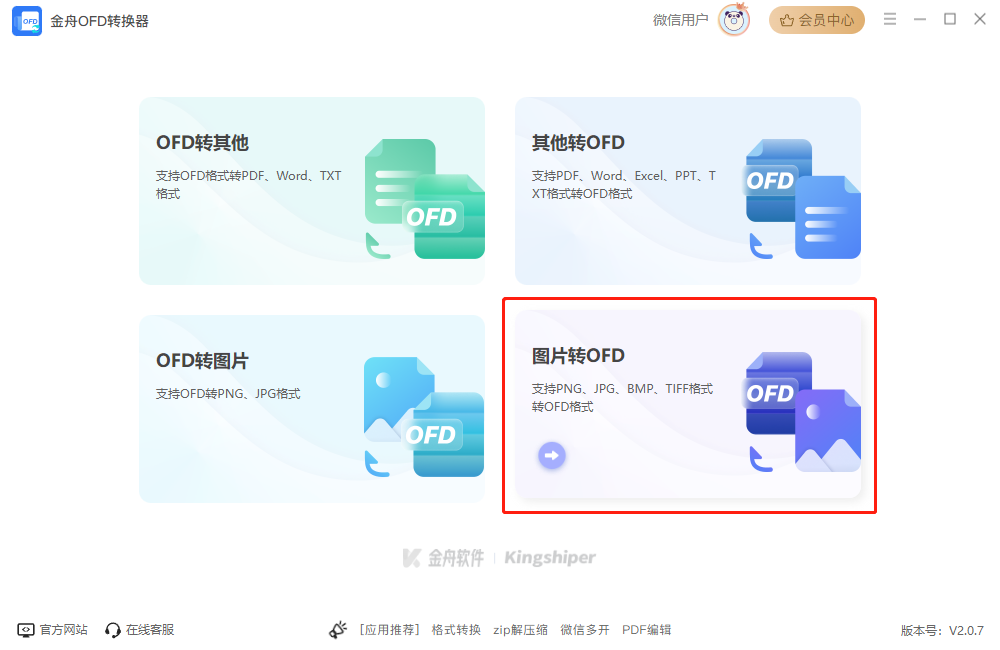
Task: Click the 金舟OFD转换器 app logo
Action: pos(27,21)
